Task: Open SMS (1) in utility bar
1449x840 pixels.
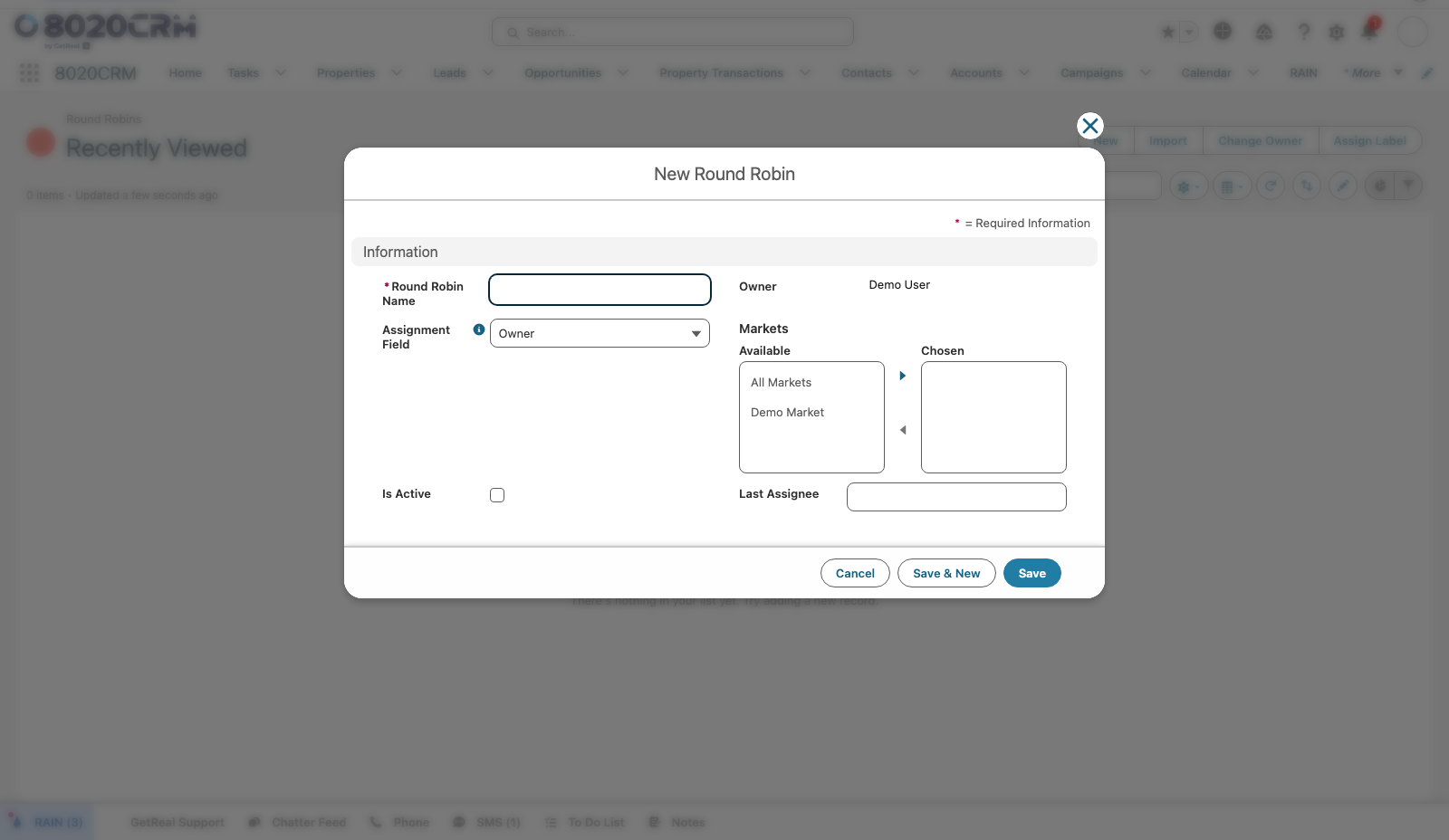Action: pyautogui.click(x=487, y=822)
